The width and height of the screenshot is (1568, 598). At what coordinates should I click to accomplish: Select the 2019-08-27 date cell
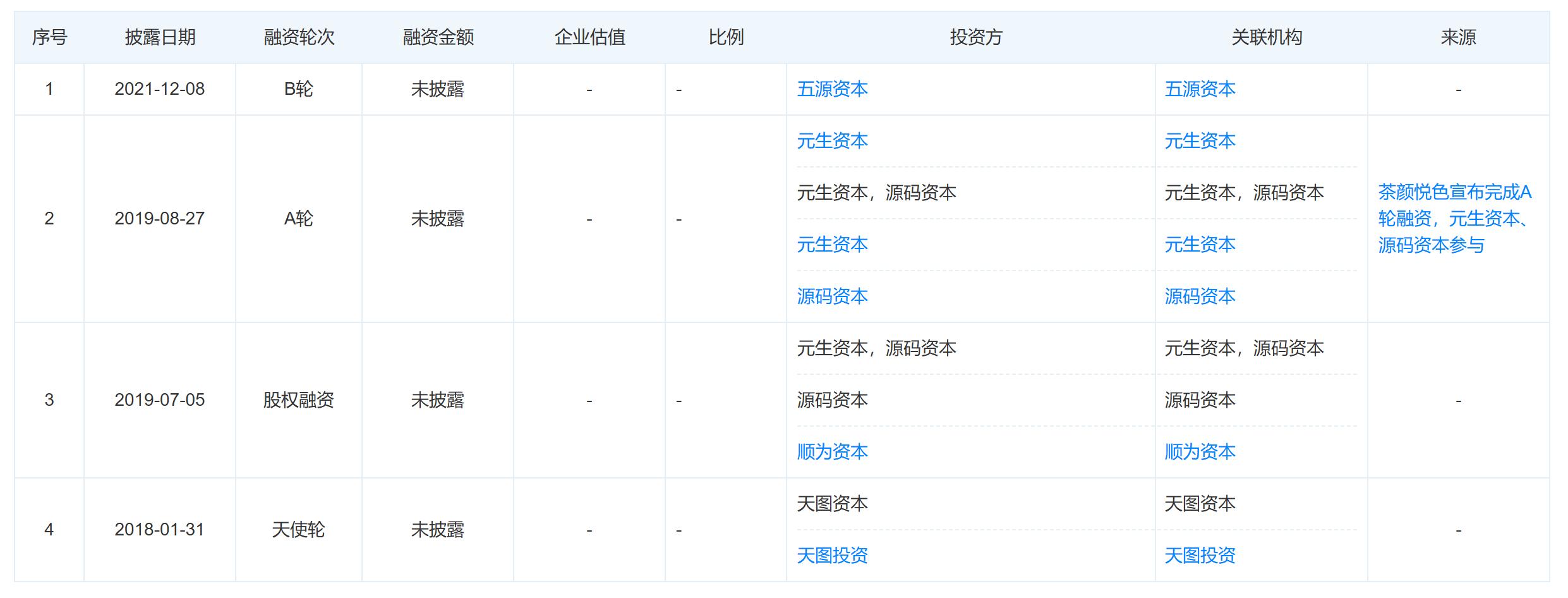(160, 219)
